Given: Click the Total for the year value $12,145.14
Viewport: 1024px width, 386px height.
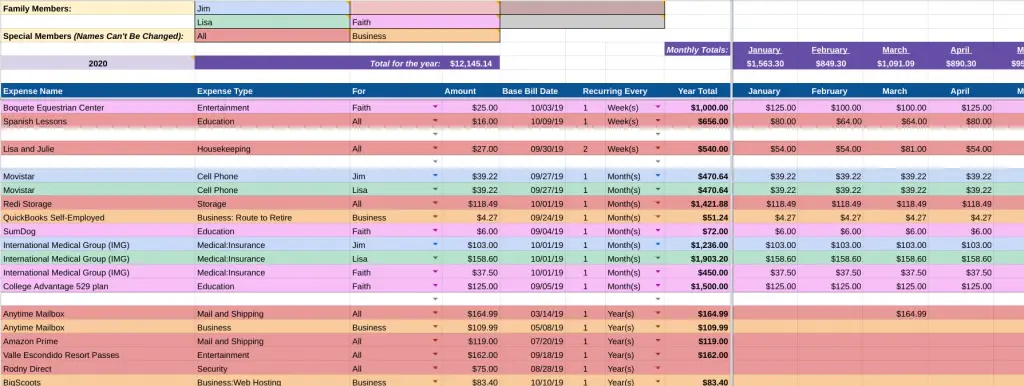Looking at the screenshot, I should point(472,63).
